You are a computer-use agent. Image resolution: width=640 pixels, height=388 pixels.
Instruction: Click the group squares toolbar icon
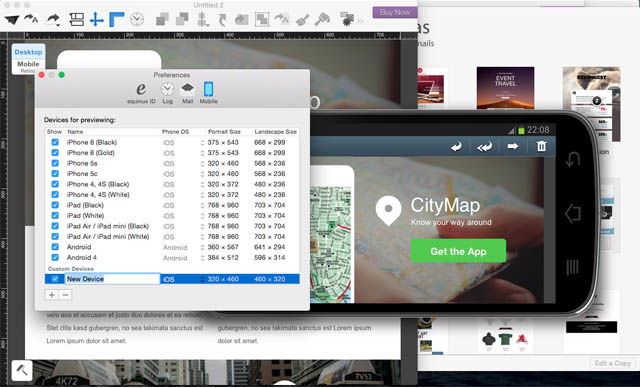pyautogui.click(x=262, y=19)
